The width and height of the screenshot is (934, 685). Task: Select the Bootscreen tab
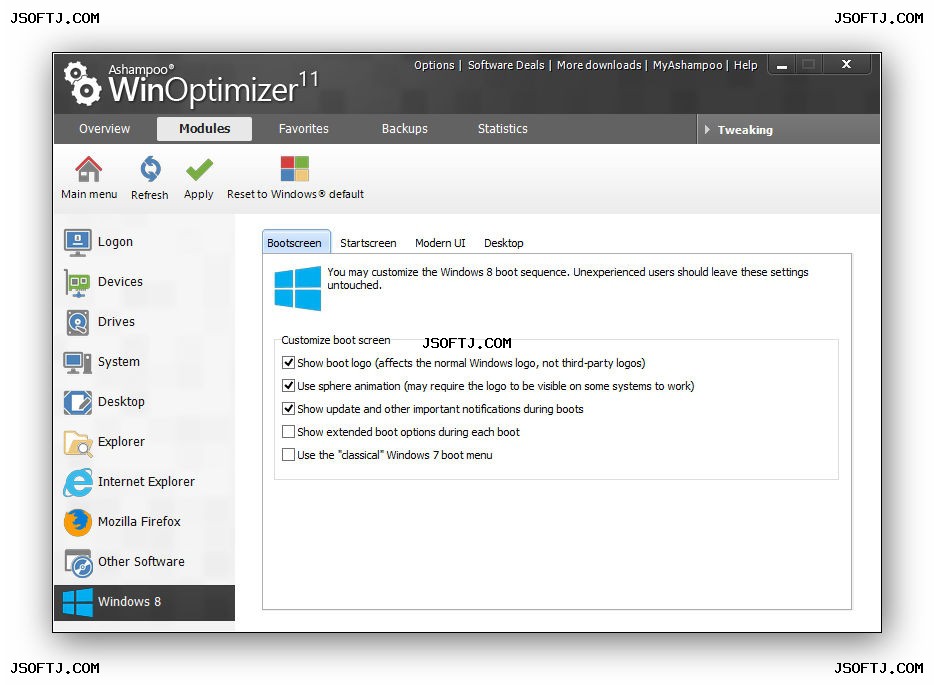tap(294, 242)
